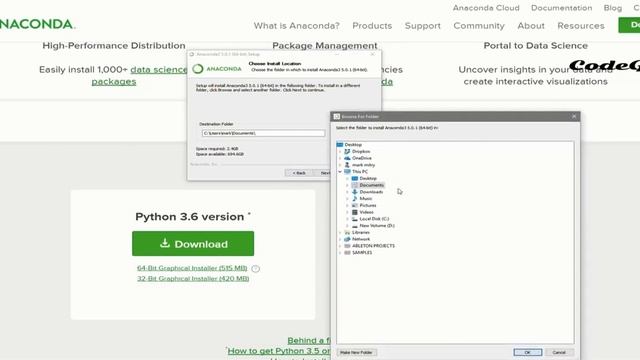Open the Products menu
Image resolution: width=640 pixels, height=360 pixels.
tap(372, 26)
